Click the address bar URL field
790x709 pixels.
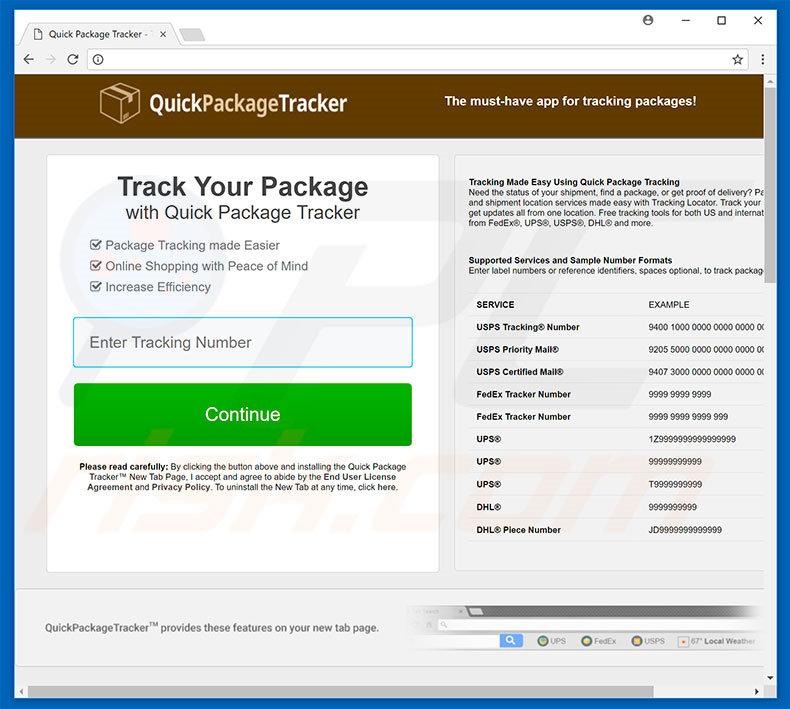(417, 59)
